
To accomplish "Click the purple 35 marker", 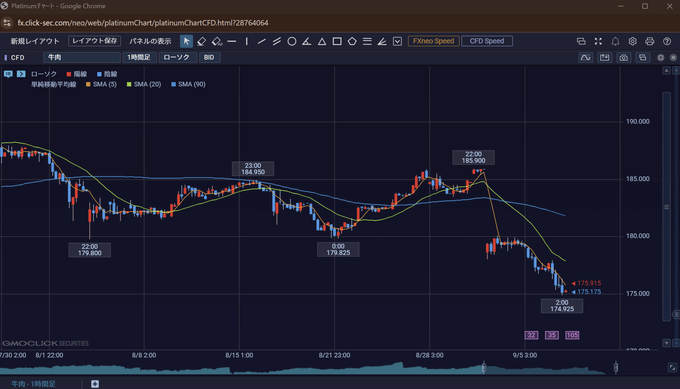I will pos(552,335).
